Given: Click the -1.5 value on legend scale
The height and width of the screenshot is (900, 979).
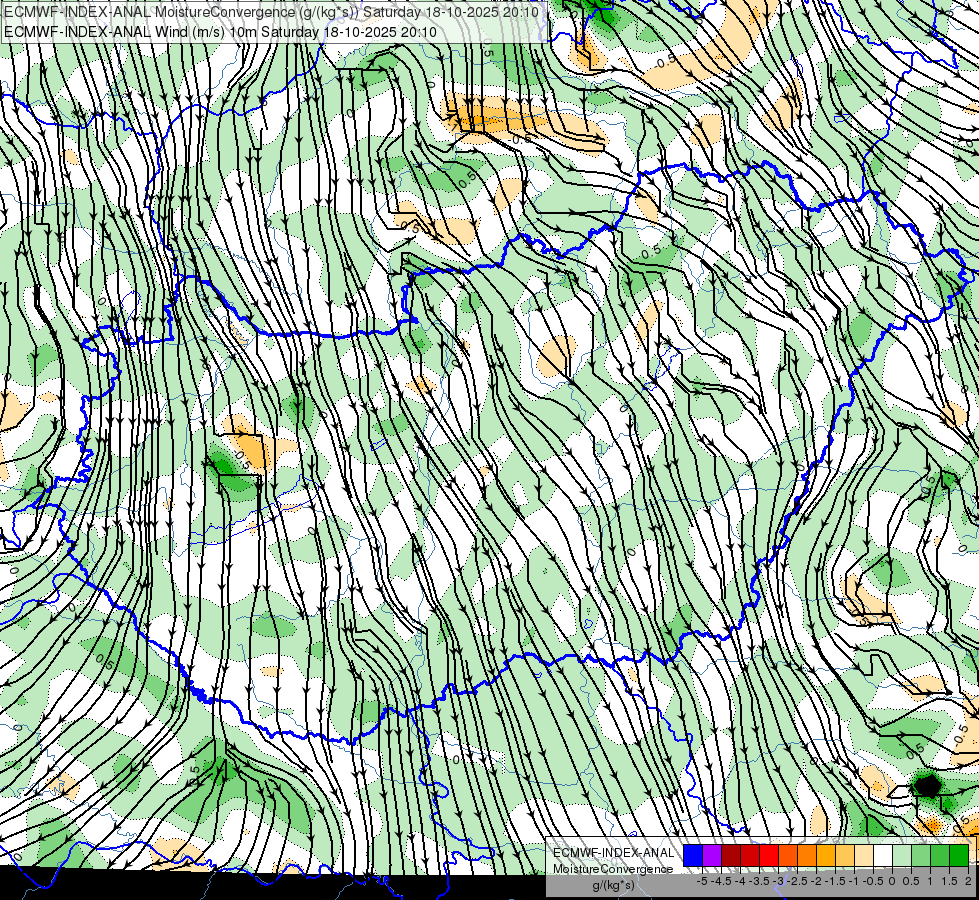Looking at the screenshot, I should 835,881.
